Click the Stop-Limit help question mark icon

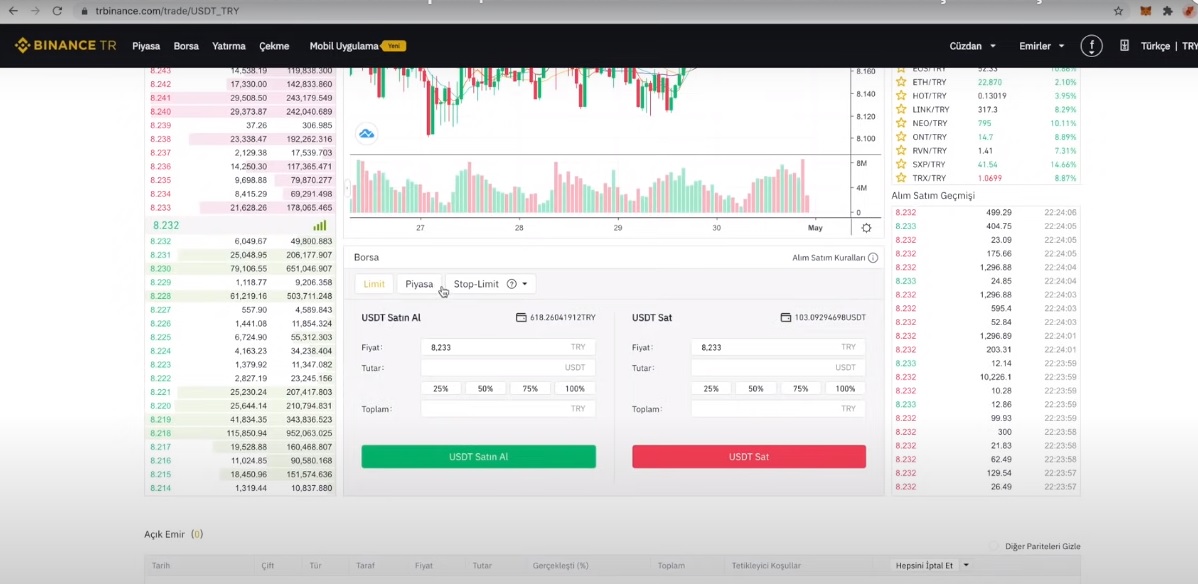[512, 284]
